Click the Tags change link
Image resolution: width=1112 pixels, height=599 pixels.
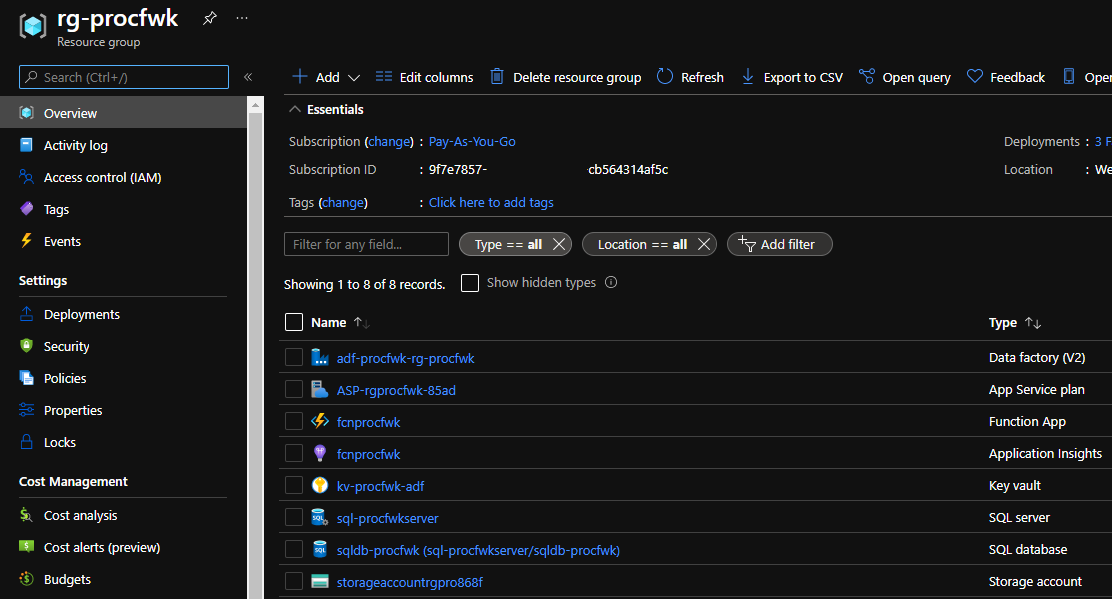(343, 203)
